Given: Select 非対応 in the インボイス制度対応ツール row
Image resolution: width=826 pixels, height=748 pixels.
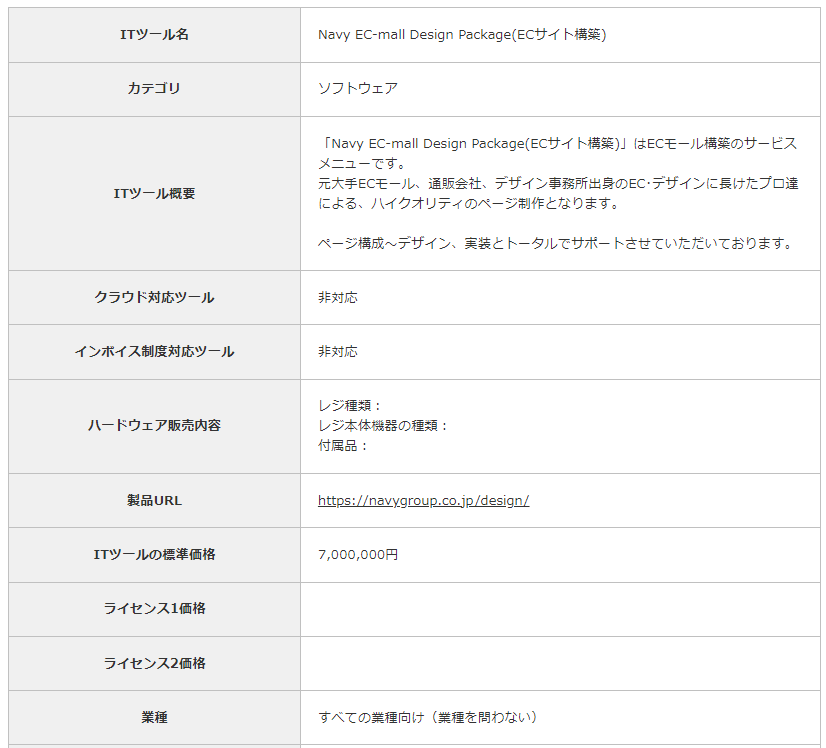Looking at the screenshot, I should [338, 351].
